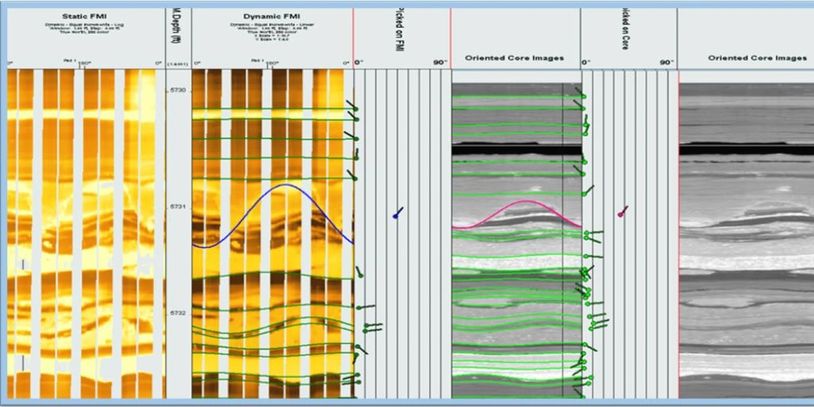Click the first Oriented Core Images header
814x407 pixels.
pyautogui.click(x=514, y=58)
